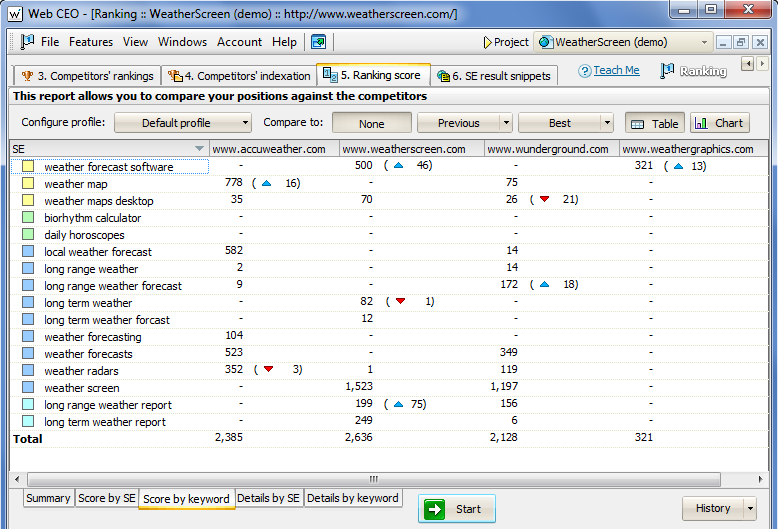Click the Web CEO flag icon beside File
Screen dimensions: 778x529
coord(27,42)
